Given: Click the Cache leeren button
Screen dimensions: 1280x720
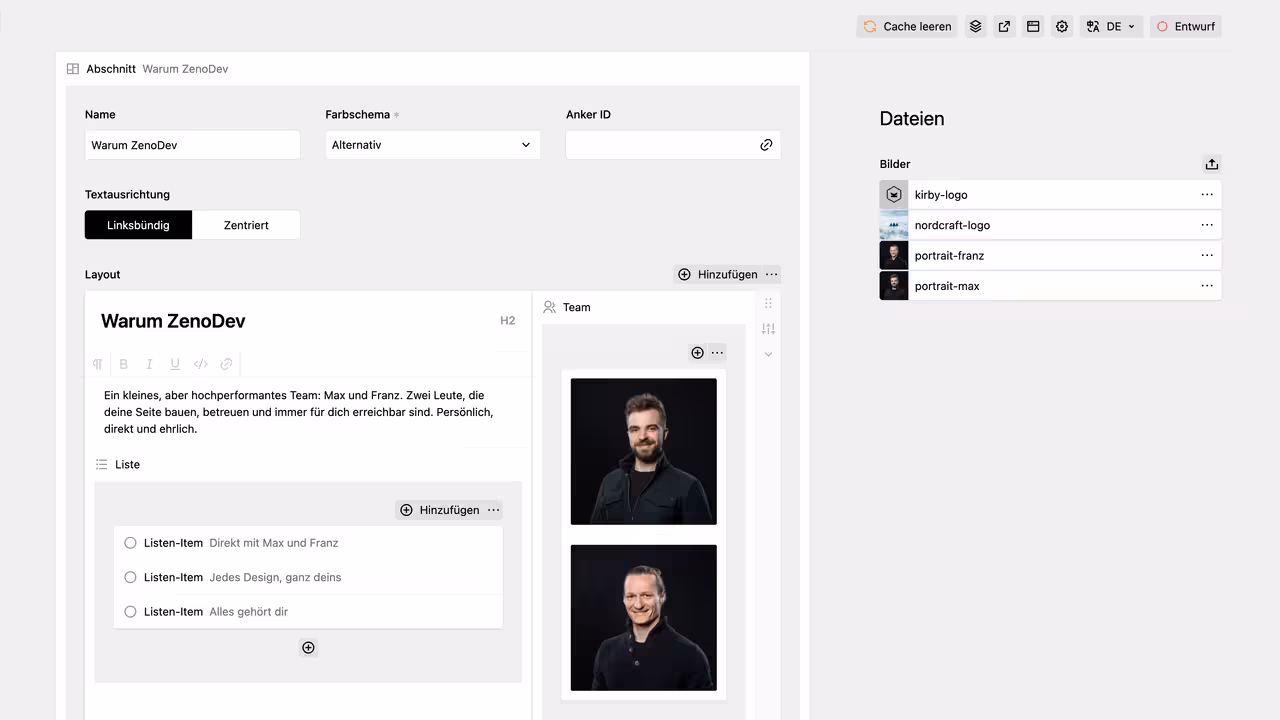Looking at the screenshot, I should click(x=907, y=27).
